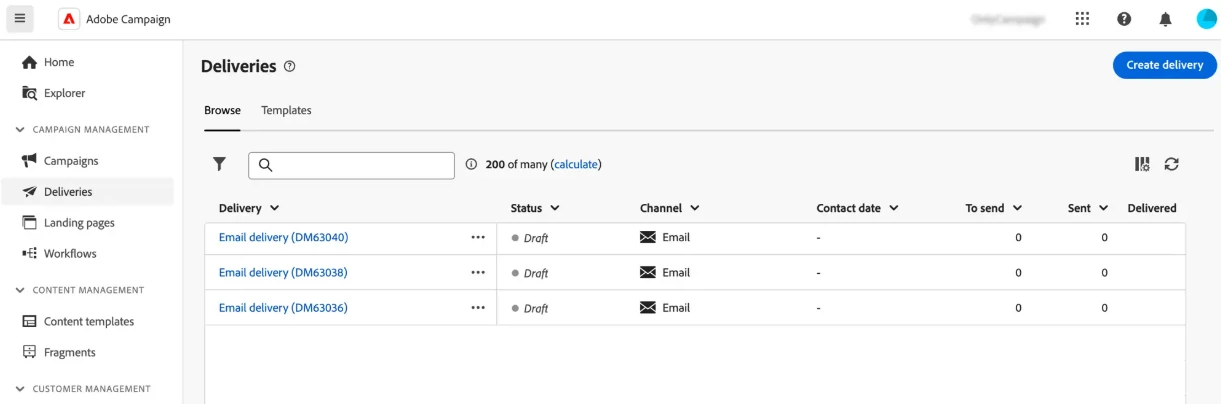Collapse the Customer Management section

[x=20, y=389]
